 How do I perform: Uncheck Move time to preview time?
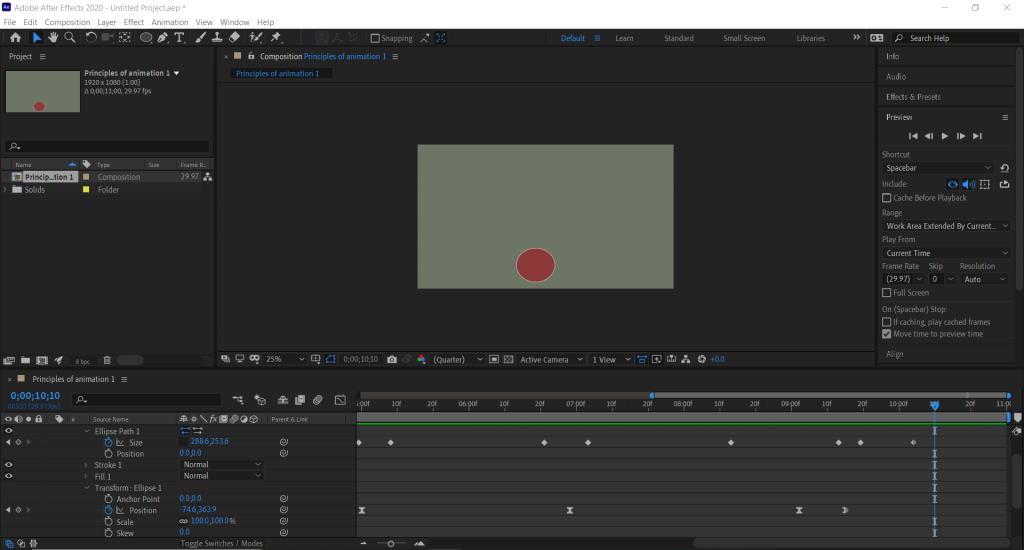point(887,334)
